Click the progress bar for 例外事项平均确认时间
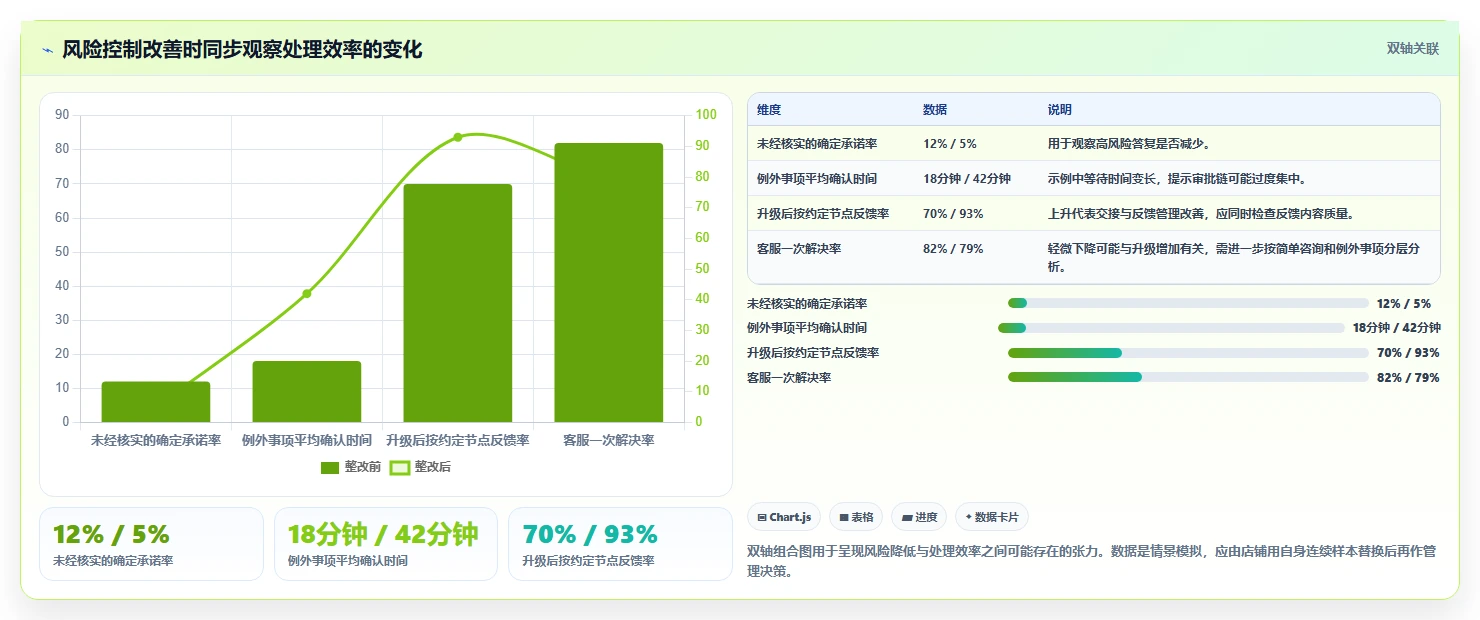The image size is (1480, 620). (x=1171, y=327)
